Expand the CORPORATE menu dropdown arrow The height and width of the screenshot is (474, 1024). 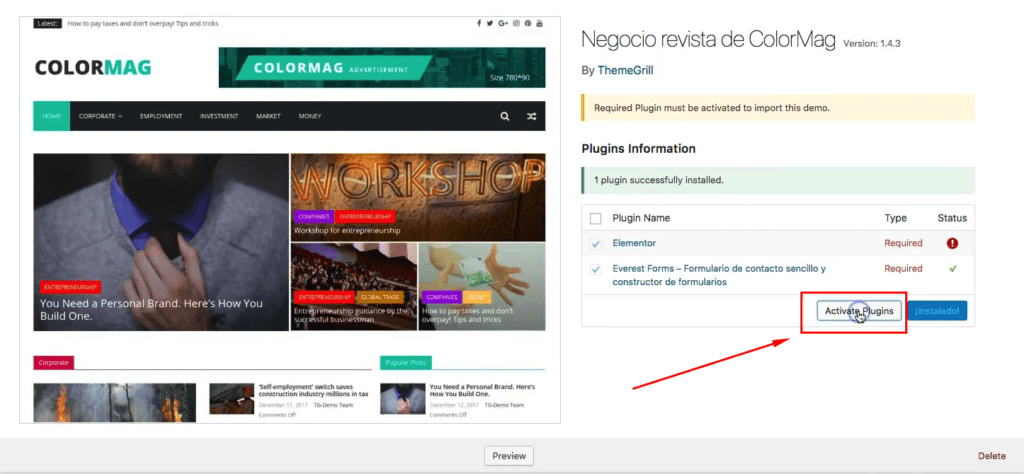120,116
